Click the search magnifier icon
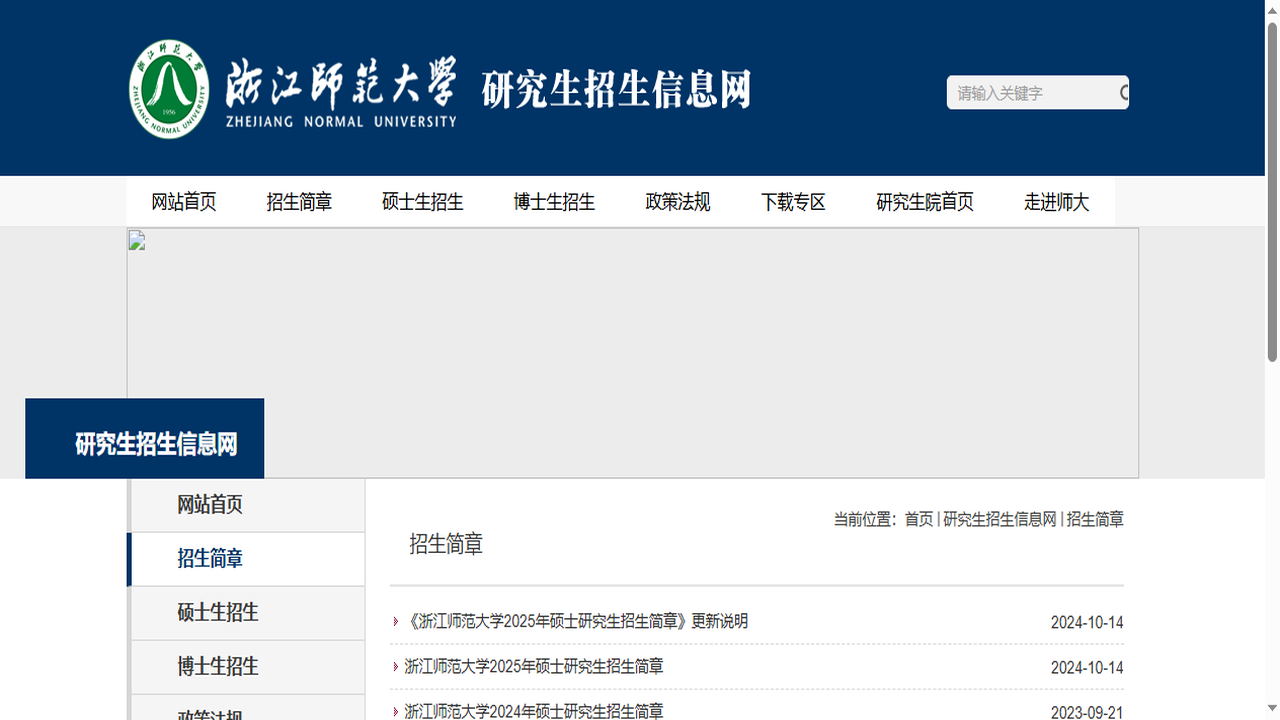 [x=1125, y=92]
